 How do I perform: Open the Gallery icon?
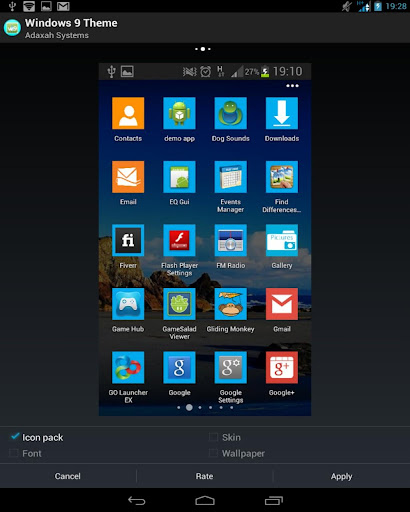282,240
